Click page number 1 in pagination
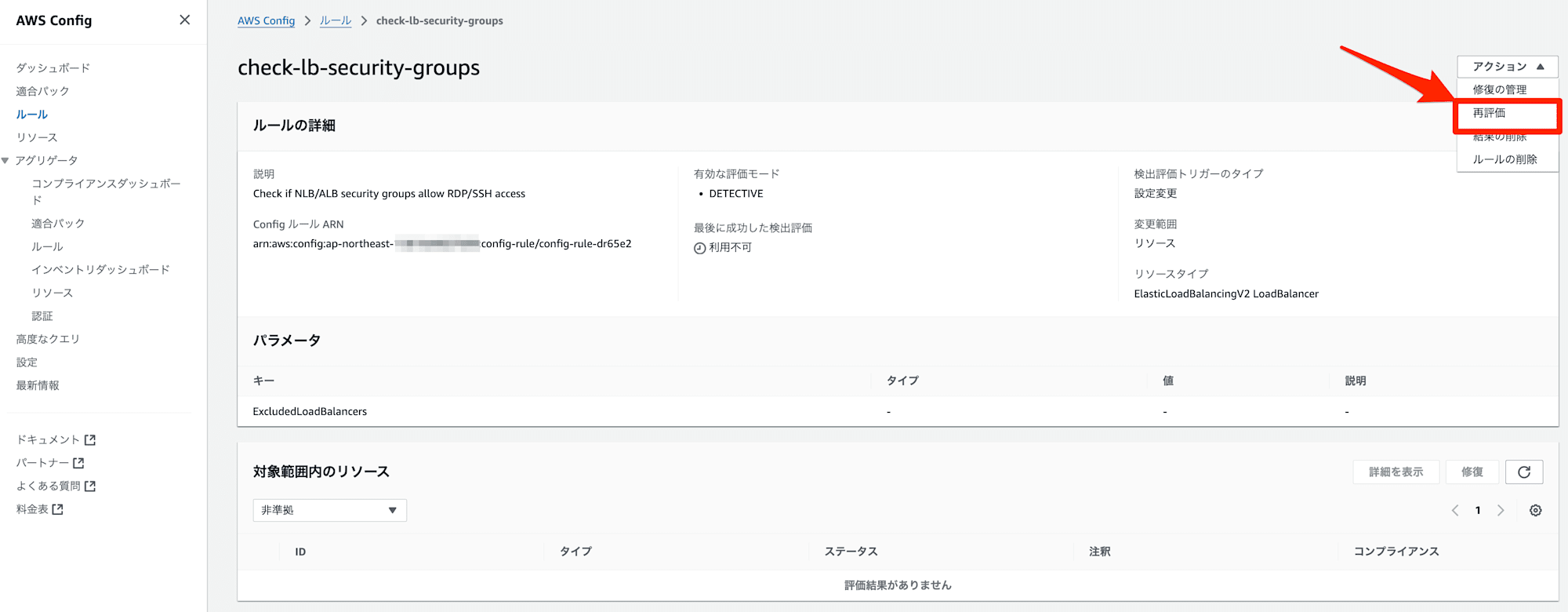The height and width of the screenshot is (612, 1568). coord(1478,510)
